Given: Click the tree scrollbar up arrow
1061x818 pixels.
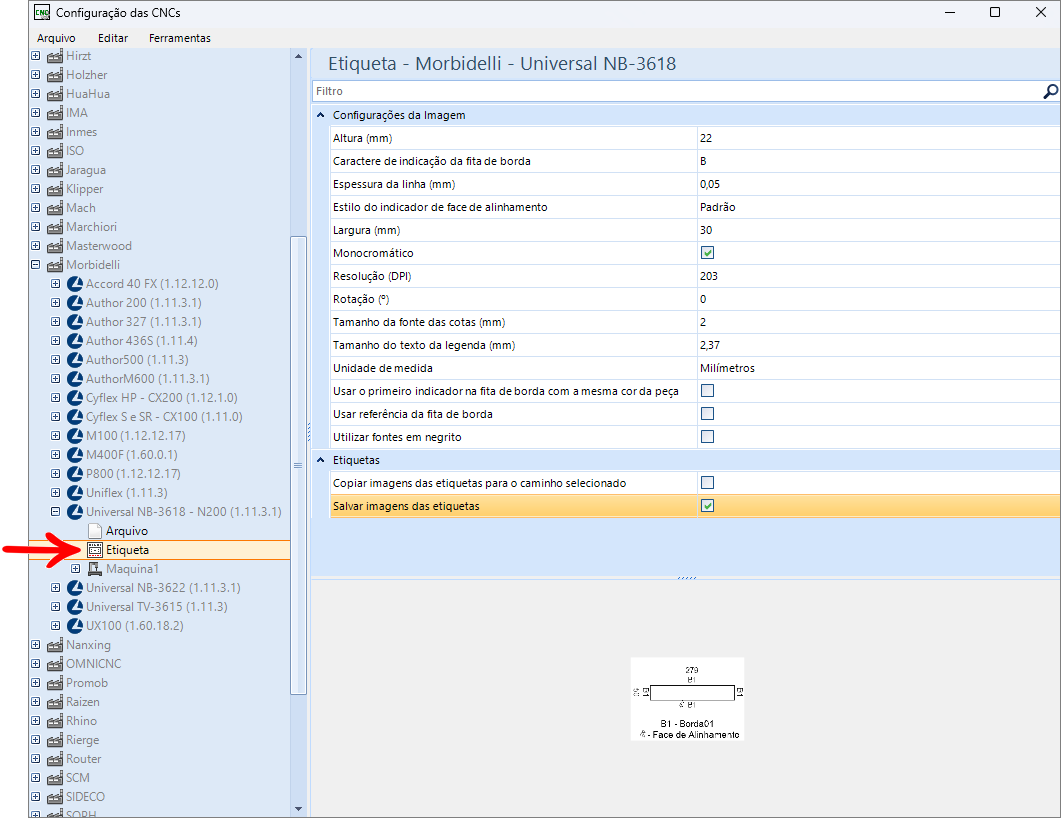Looking at the screenshot, I should (298, 56).
